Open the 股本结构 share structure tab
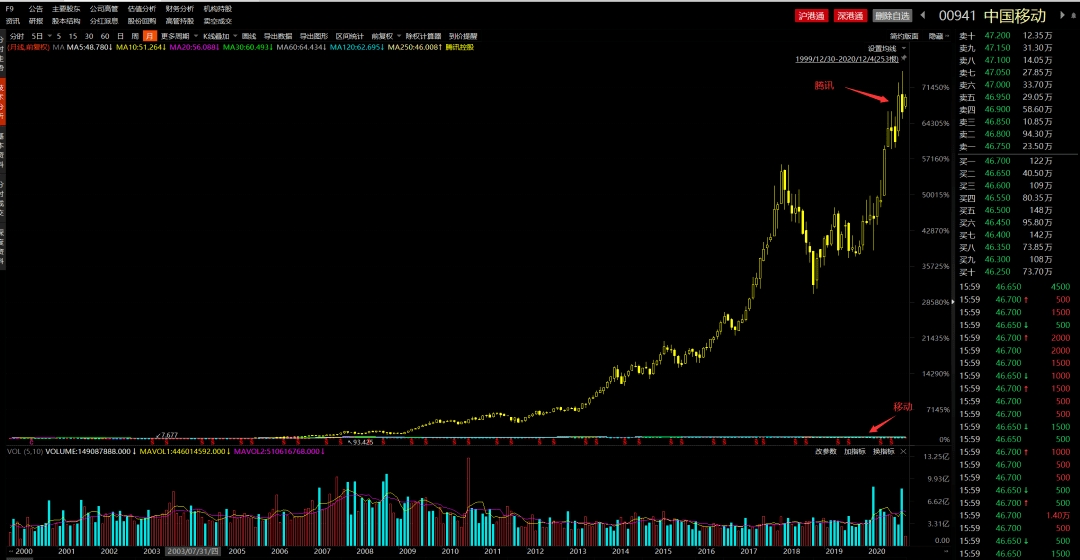This screenshot has height=560, width=1080. (x=66, y=21)
